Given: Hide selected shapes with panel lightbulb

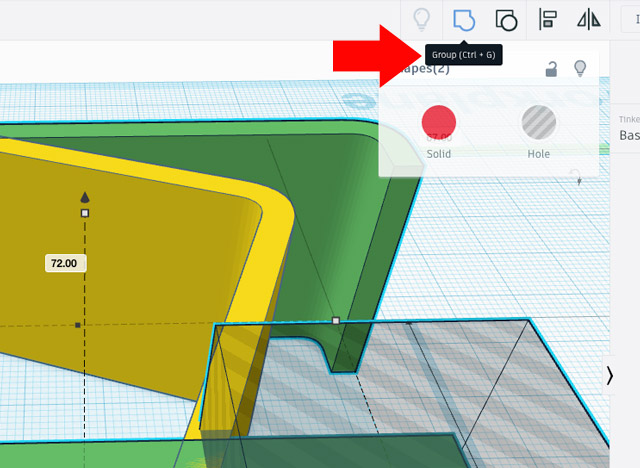Looking at the screenshot, I should coord(579,68).
